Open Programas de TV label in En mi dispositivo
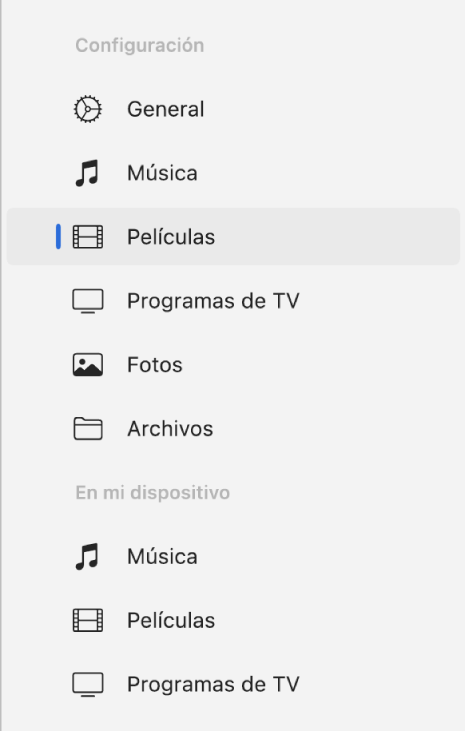This screenshot has width=466, height=732. pyautogui.click(x=213, y=684)
